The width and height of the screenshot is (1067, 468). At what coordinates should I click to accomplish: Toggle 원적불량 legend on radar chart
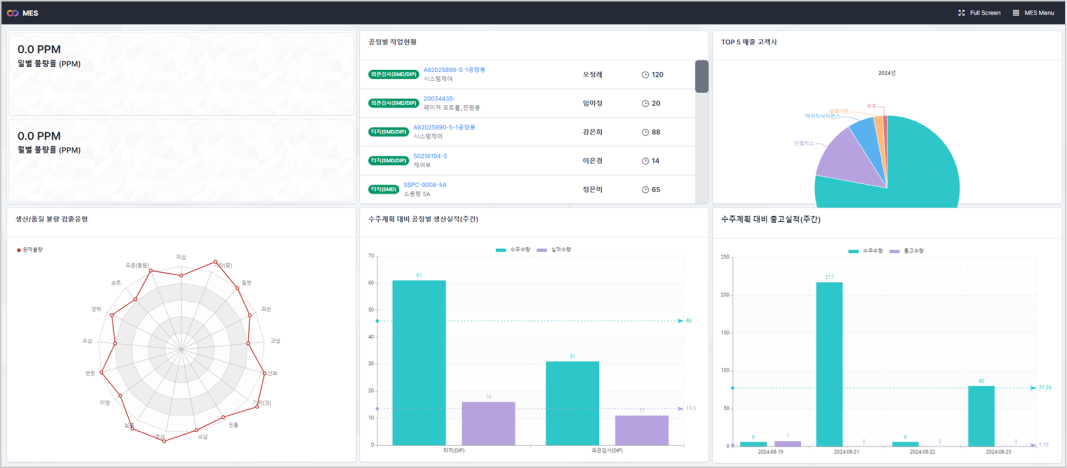30,250
